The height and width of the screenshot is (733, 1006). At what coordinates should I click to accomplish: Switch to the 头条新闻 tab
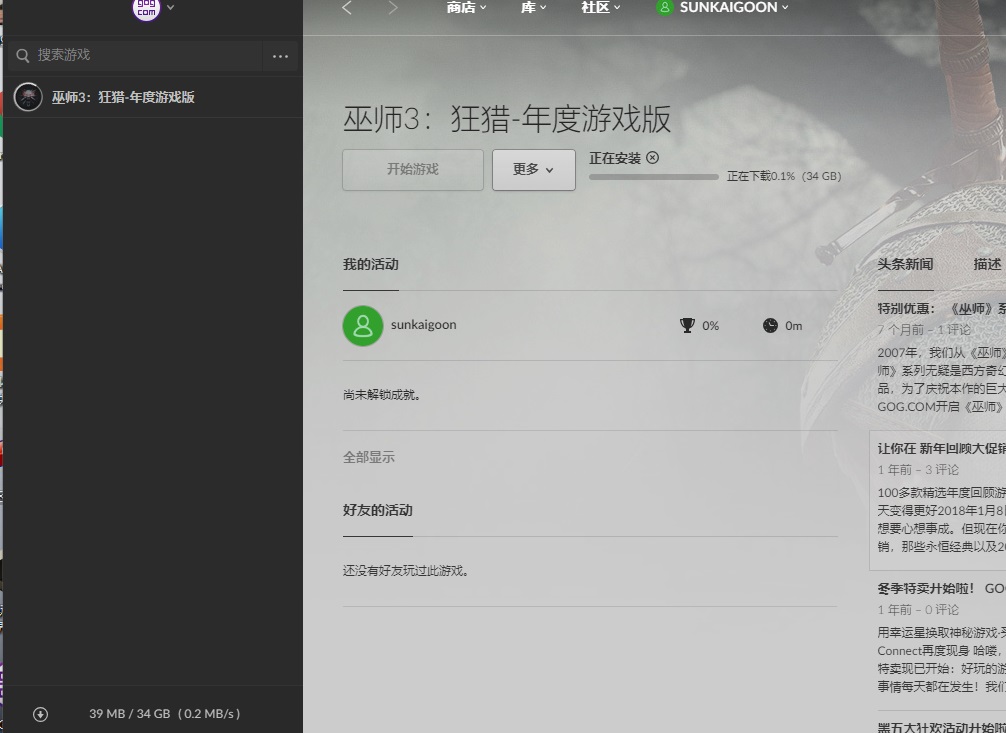(x=905, y=264)
